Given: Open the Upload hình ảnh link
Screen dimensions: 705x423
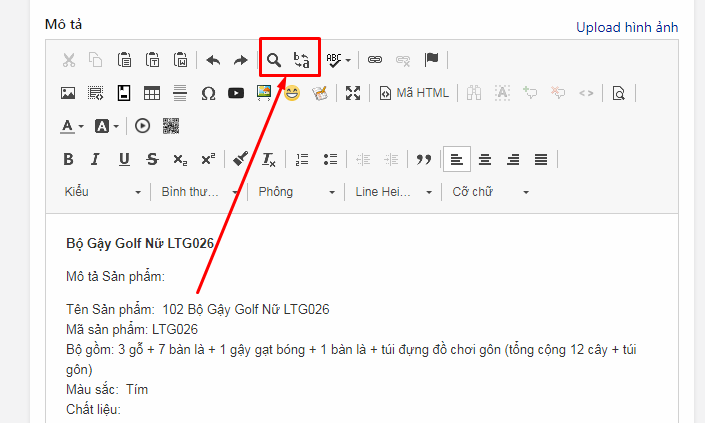Looking at the screenshot, I should 627,27.
